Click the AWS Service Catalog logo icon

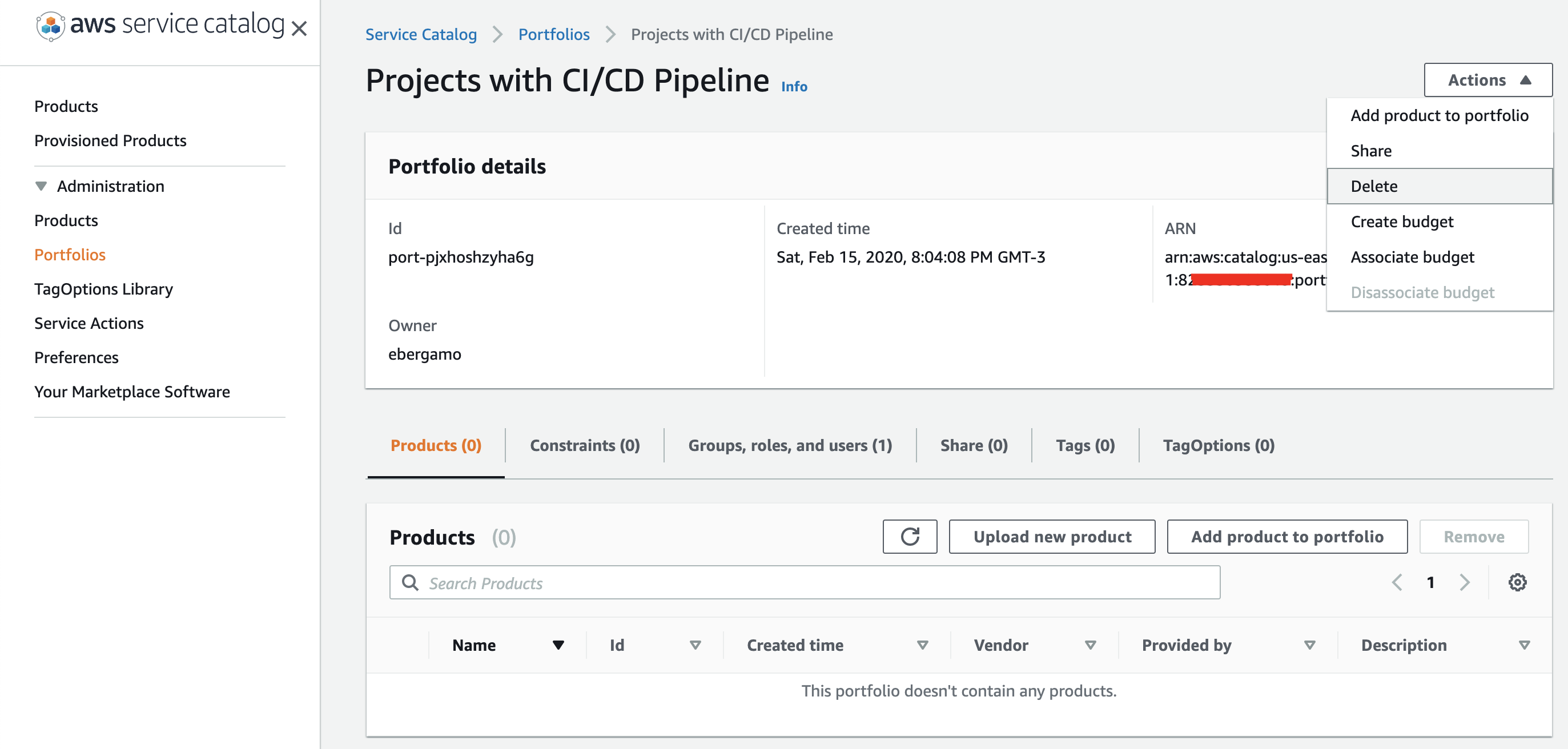coord(50,27)
